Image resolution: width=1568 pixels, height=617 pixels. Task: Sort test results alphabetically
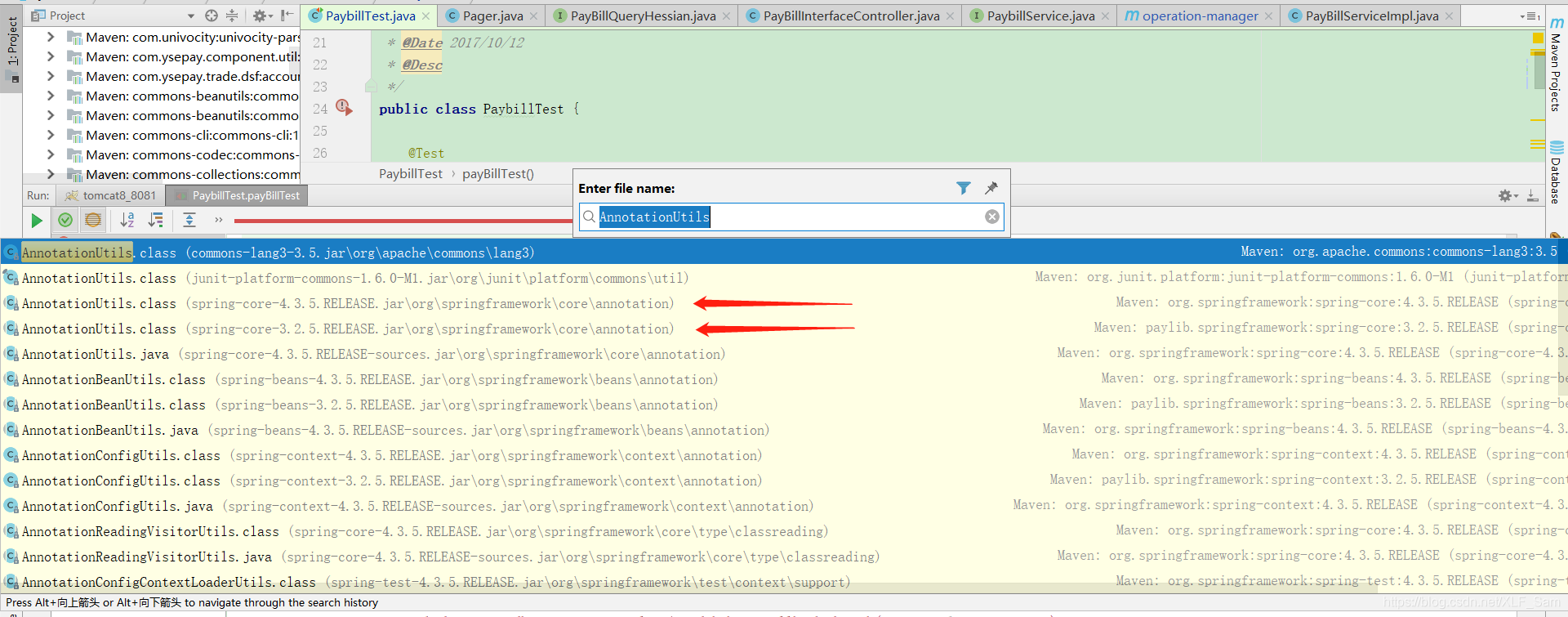pos(127,220)
